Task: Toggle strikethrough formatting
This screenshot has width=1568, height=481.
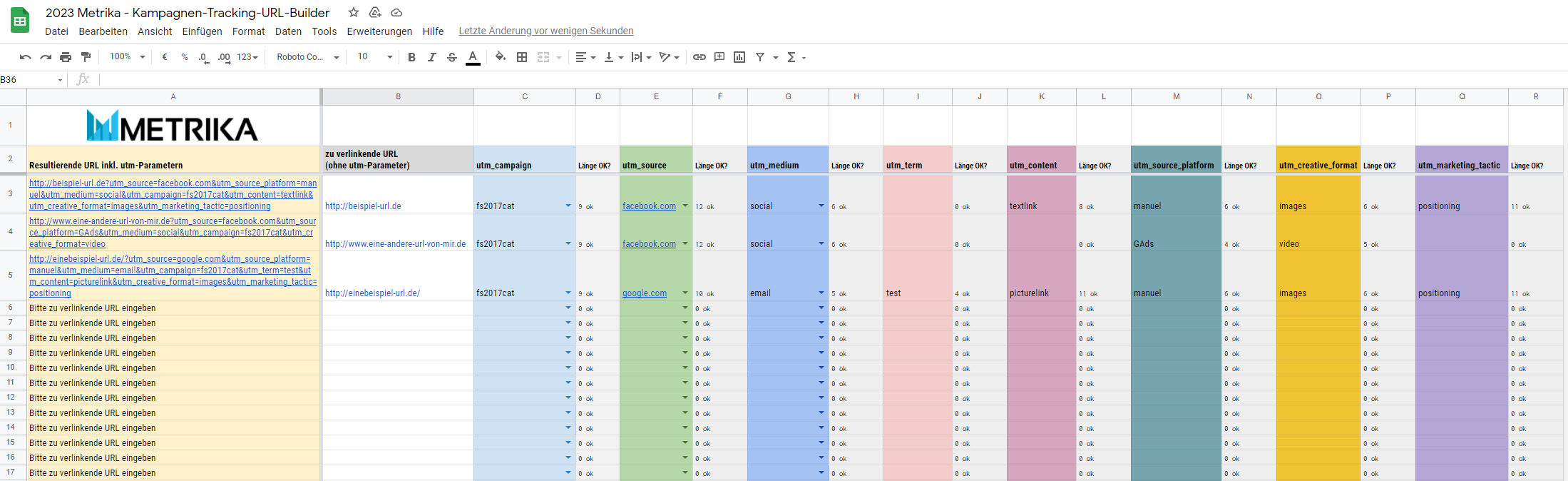Action: pos(451,57)
